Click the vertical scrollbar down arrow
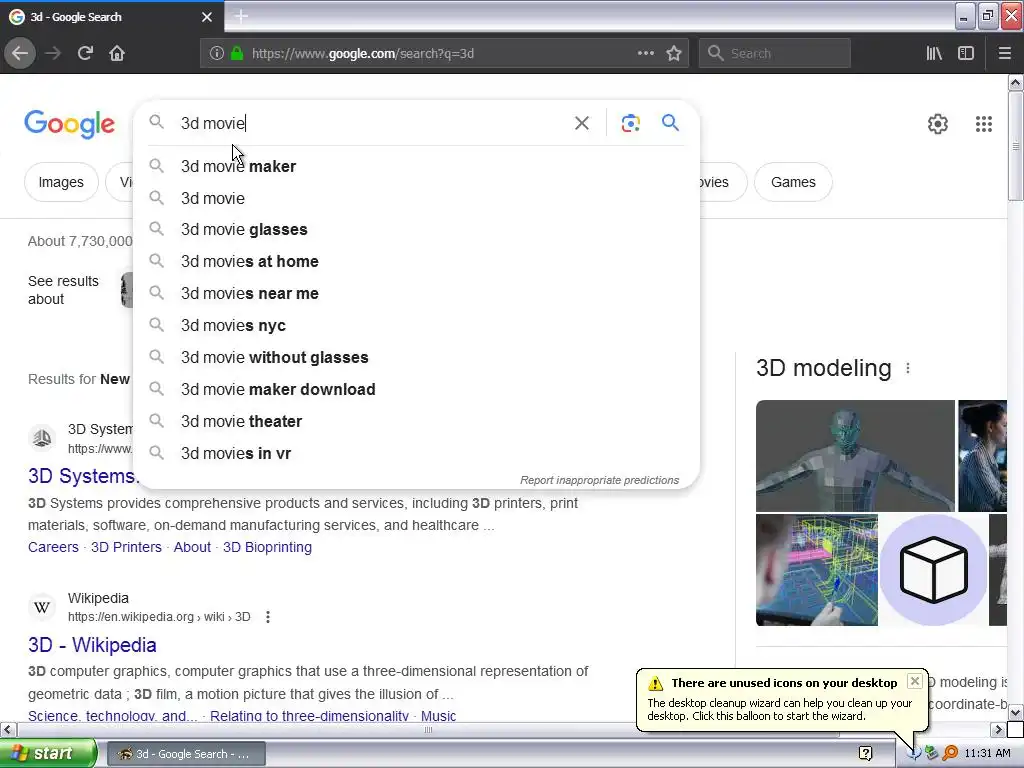Screen dimensions: 1024x768 click(x=1015, y=712)
